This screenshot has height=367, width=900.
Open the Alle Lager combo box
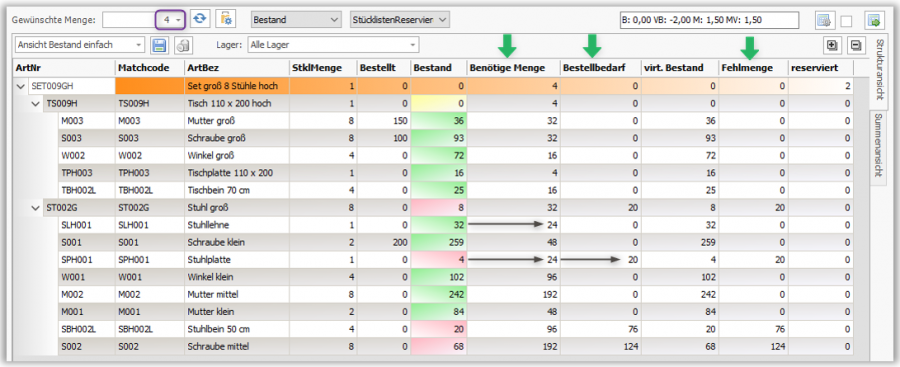[x=333, y=45]
